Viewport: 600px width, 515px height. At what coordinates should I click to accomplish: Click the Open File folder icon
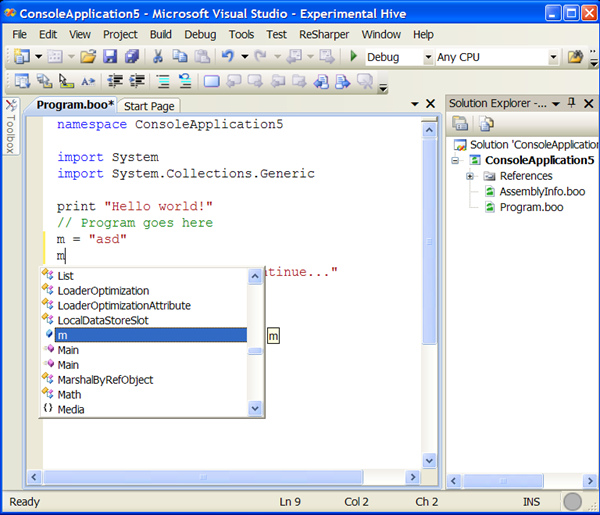[88, 57]
